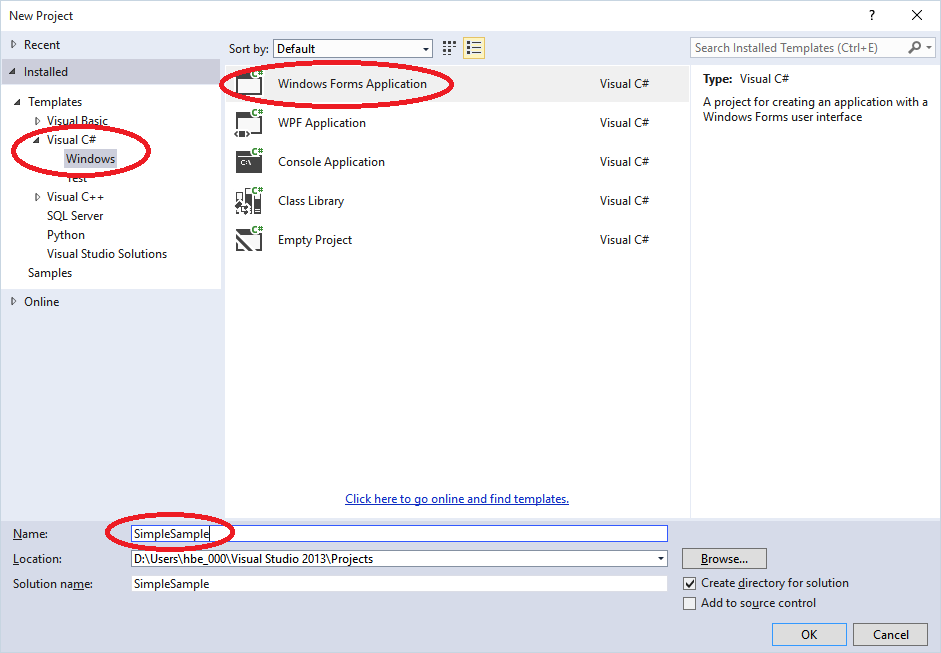Open the dialog help question mark
Viewport: 941px width, 653px height.
(872, 16)
